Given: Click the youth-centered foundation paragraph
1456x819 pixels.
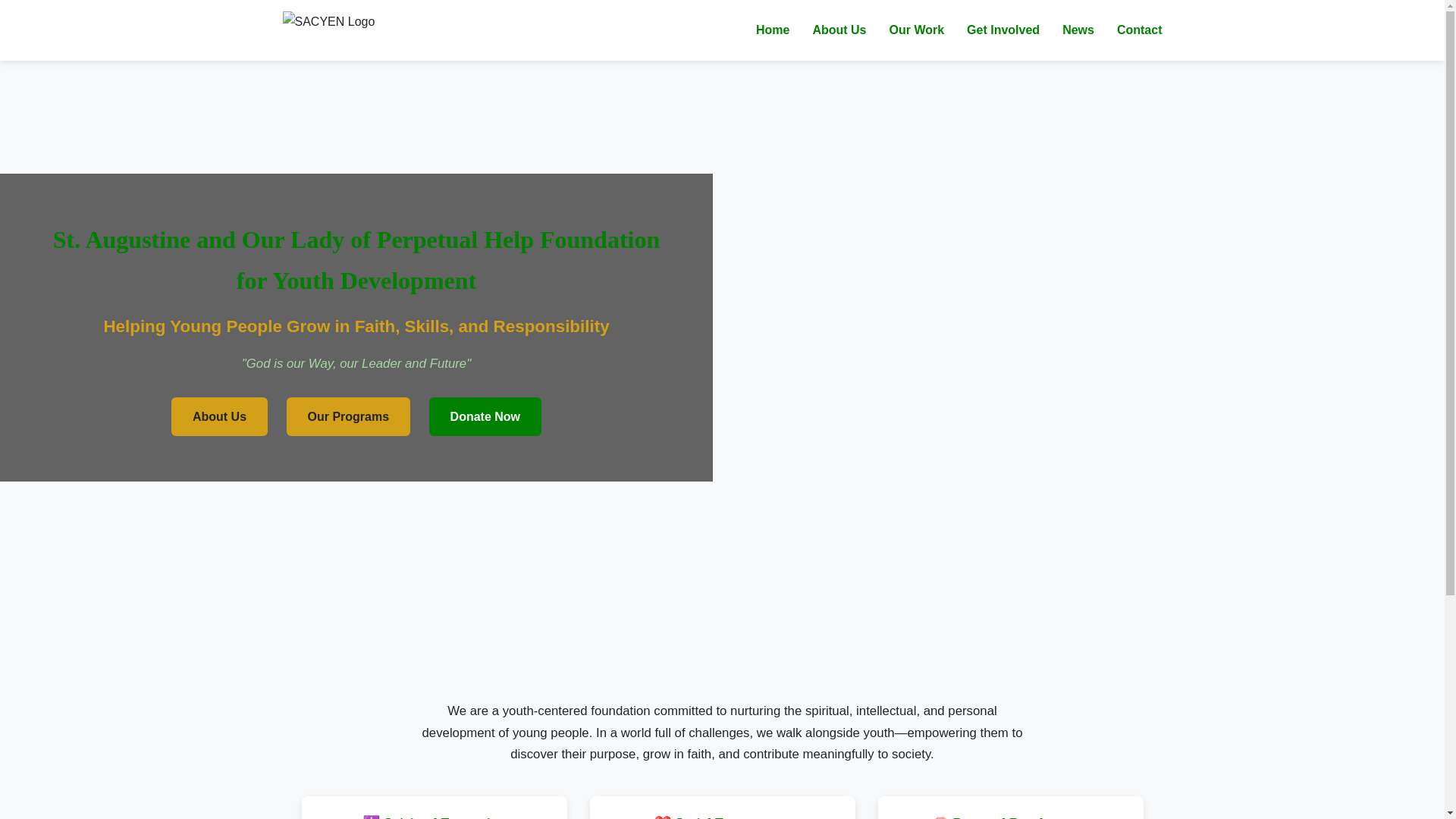Looking at the screenshot, I should 722,733.
